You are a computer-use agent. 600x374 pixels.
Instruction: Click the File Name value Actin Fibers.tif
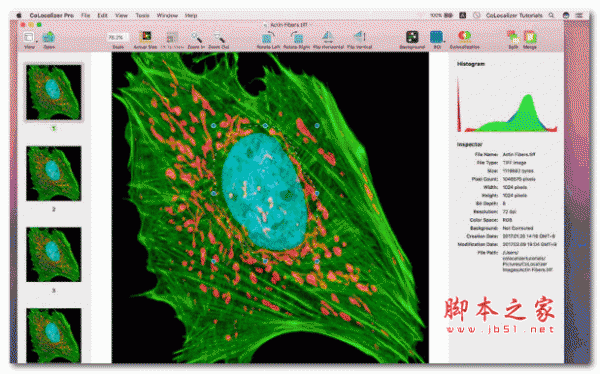pyautogui.click(x=519, y=154)
